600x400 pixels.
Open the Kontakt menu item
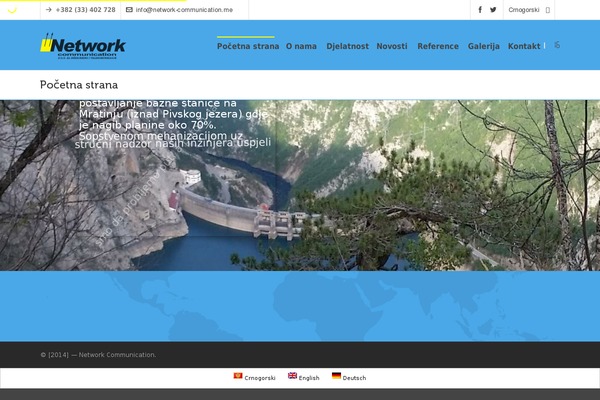524,46
